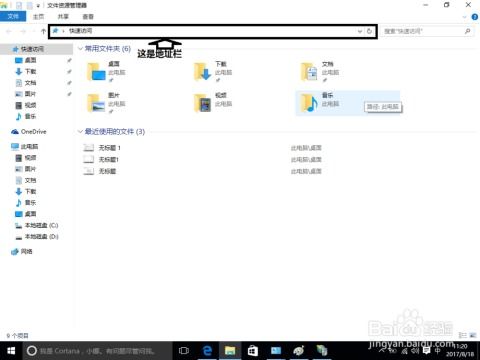
Task: Select the 音乐 folder icon in 常用文件夹
Action: coord(309,103)
